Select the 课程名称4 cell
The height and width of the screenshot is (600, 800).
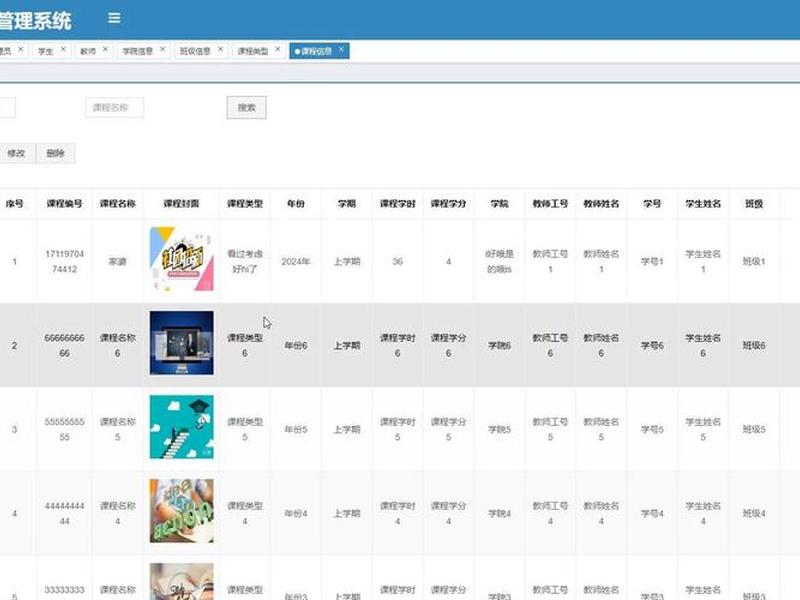point(117,513)
